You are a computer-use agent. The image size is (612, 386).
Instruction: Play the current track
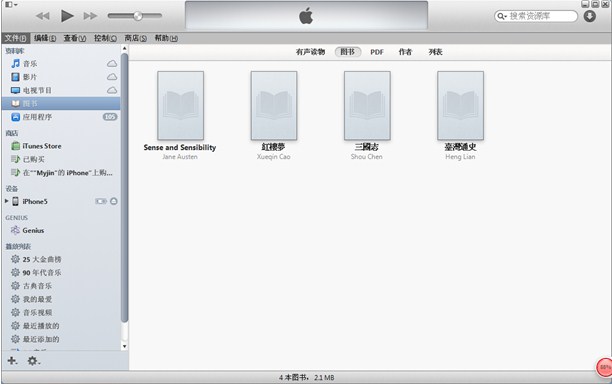67,16
